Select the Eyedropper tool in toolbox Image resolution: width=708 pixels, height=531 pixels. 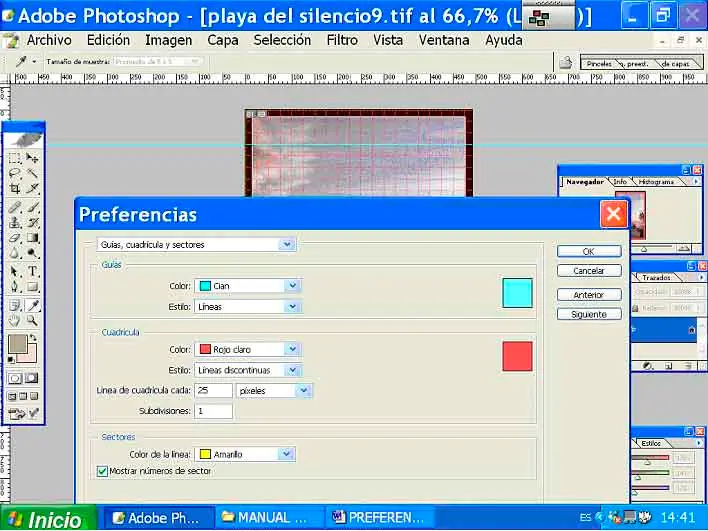click(x=32, y=306)
